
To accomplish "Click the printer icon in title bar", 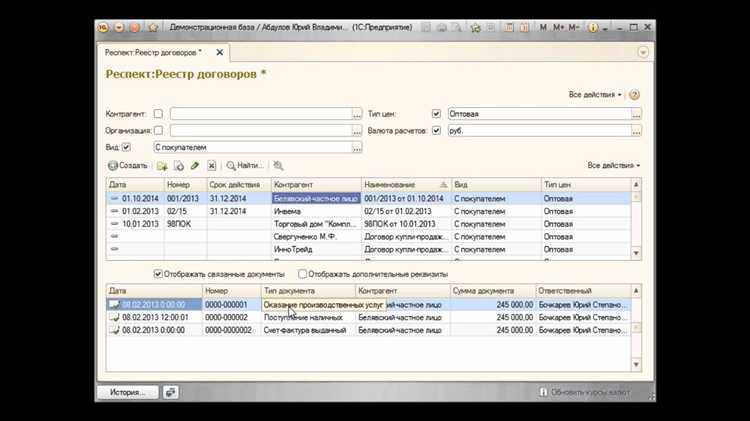I will click(441, 28).
